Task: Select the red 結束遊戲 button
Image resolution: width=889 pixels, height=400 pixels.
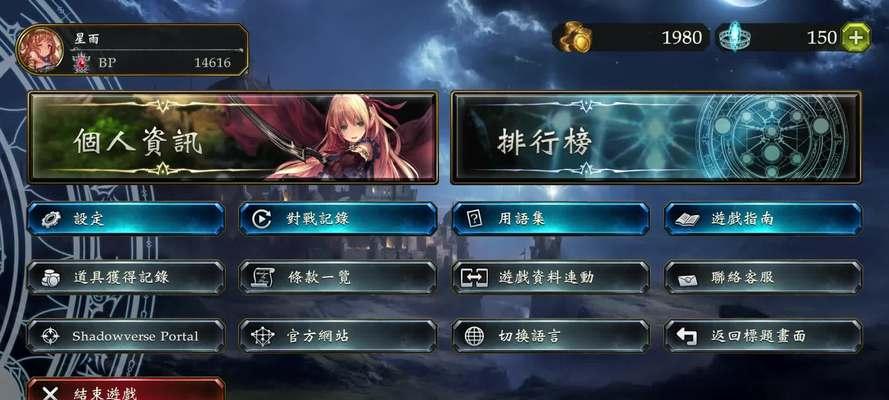Action: pyautogui.click(x=125, y=389)
